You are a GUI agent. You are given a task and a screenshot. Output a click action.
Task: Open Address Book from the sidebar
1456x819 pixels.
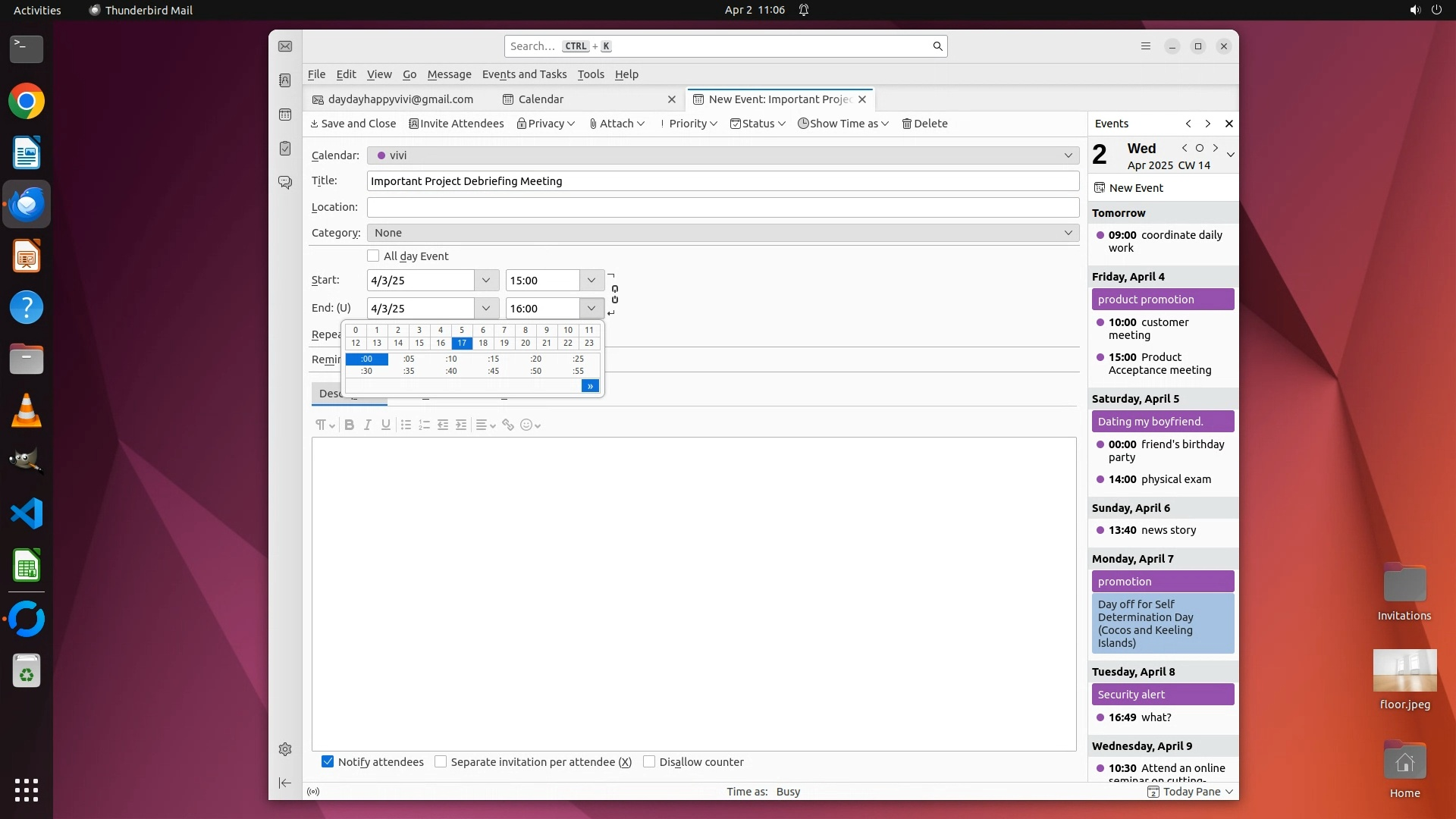(285, 80)
